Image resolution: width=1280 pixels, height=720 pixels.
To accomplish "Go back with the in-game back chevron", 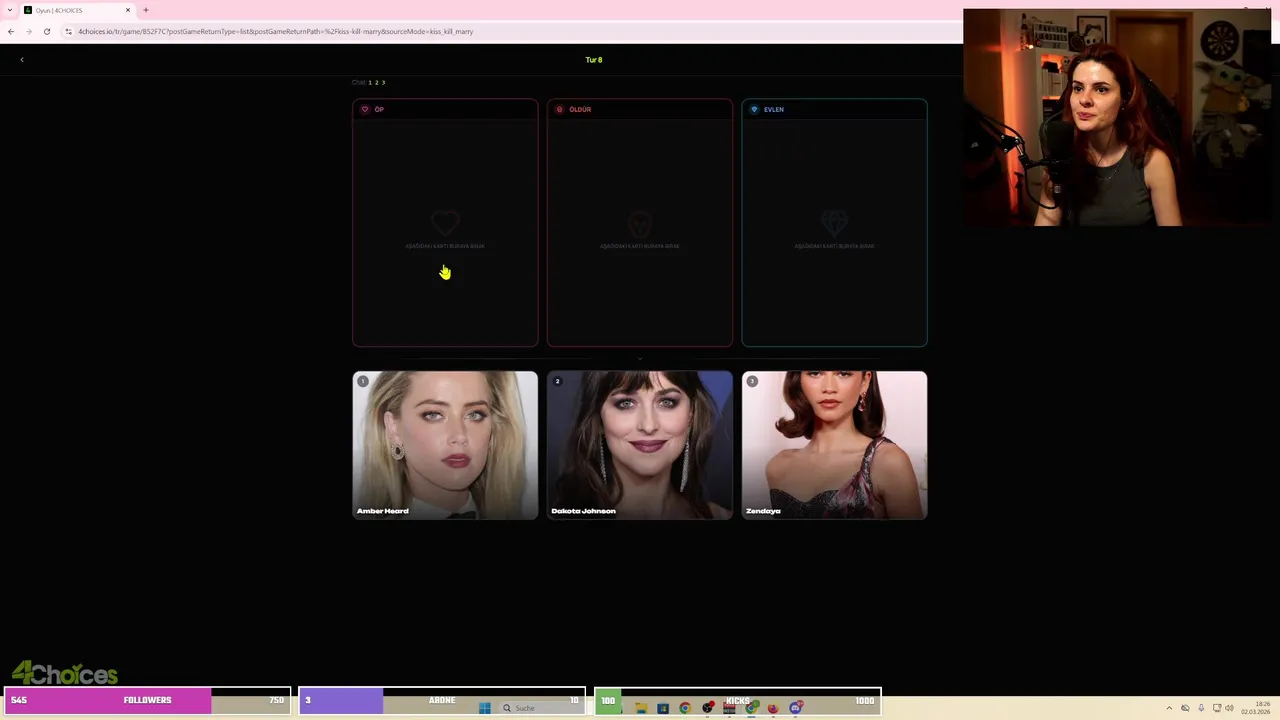I will pos(22,60).
